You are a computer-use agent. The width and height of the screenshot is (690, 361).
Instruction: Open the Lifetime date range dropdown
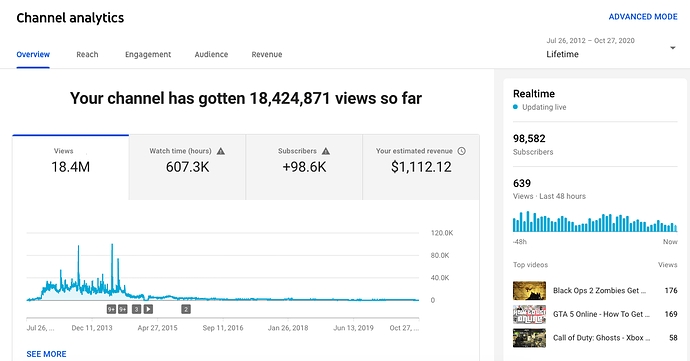click(611, 48)
